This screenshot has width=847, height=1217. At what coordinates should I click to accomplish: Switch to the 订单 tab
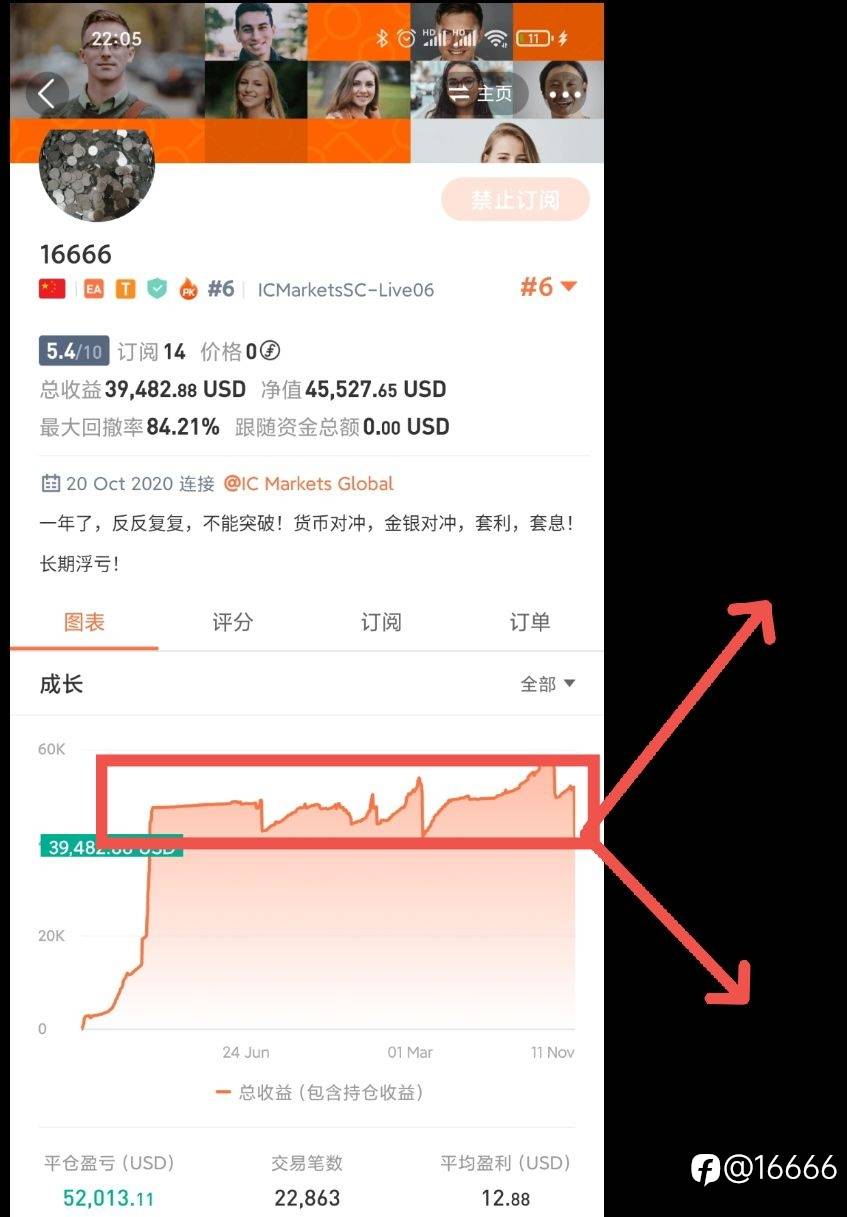point(529,622)
